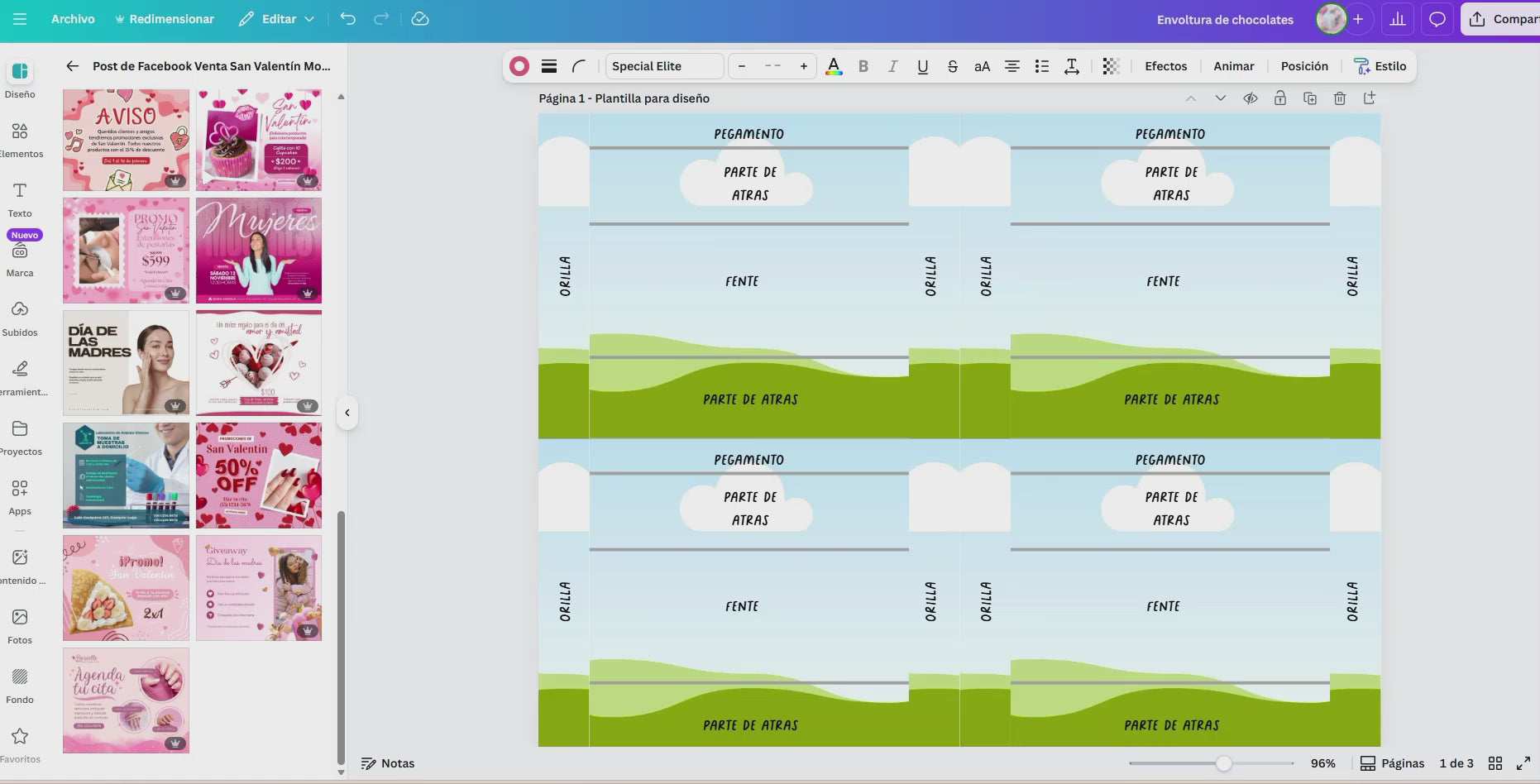
Task: Toggle italic text formatting
Action: coord(892,66)
